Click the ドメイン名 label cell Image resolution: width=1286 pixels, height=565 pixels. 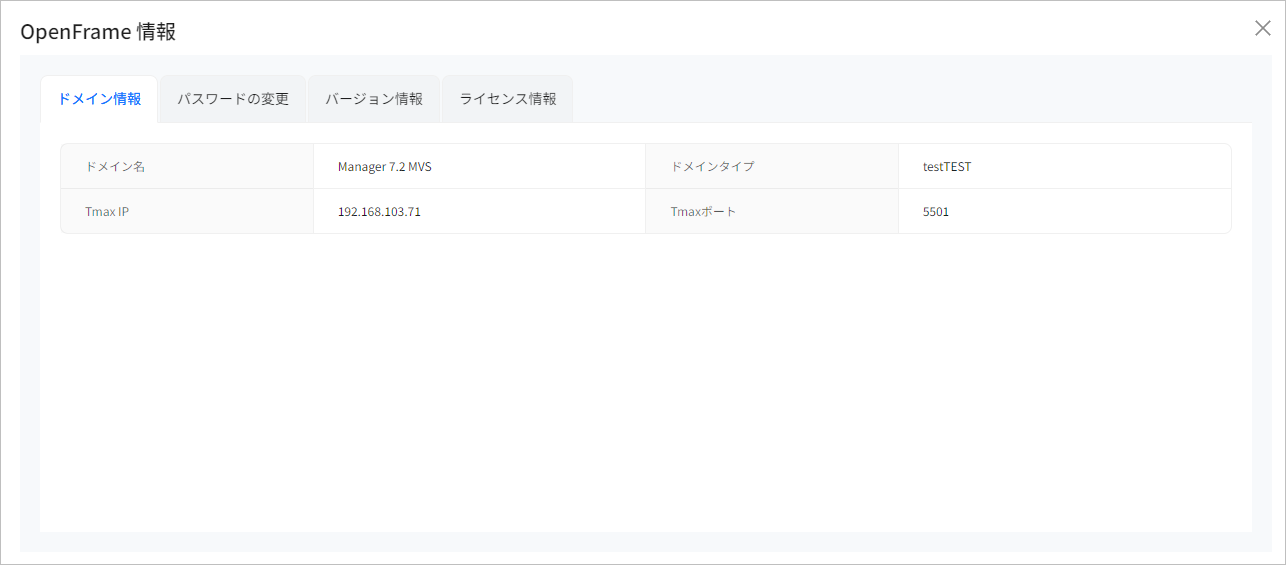click(x=187, y=166)
